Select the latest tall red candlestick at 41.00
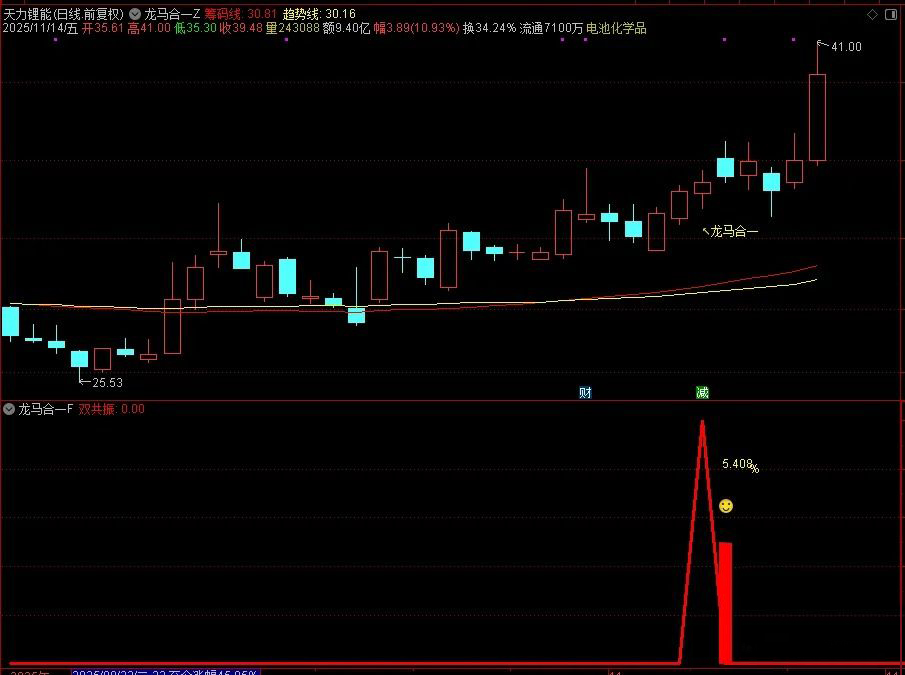Viewport: 905px width, 675px height. pyautogui.click(x=817, y=117)
